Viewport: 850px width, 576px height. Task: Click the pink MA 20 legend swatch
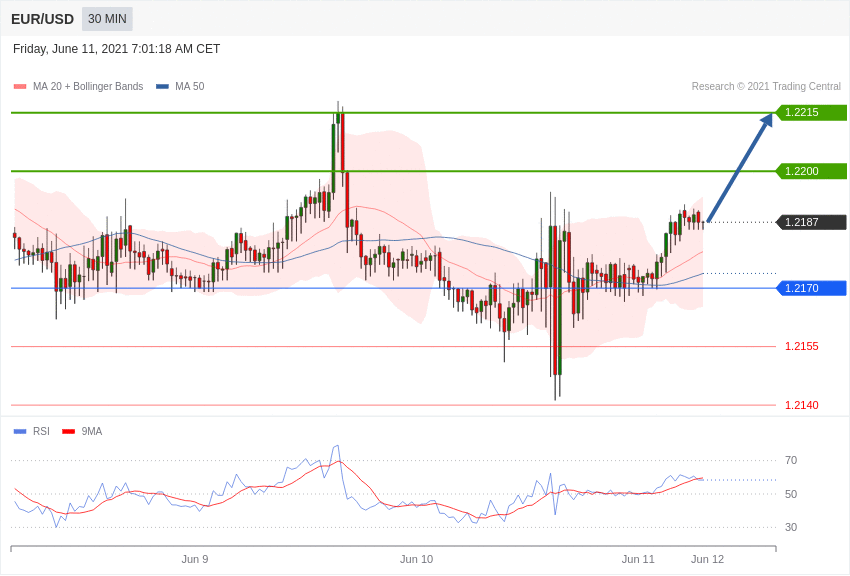(x=20, y=87)
